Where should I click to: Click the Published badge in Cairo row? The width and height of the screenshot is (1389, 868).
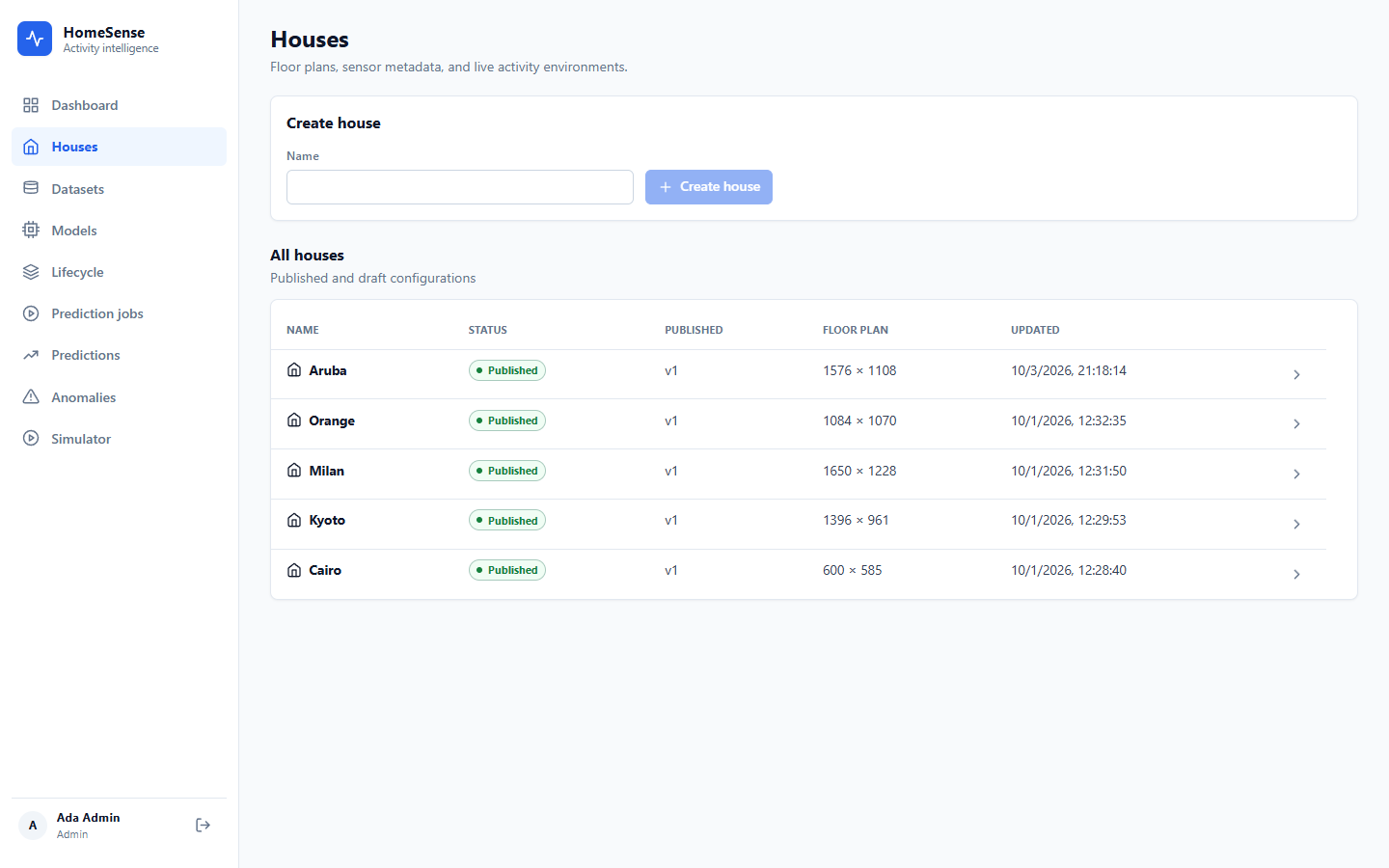point(507,570)
